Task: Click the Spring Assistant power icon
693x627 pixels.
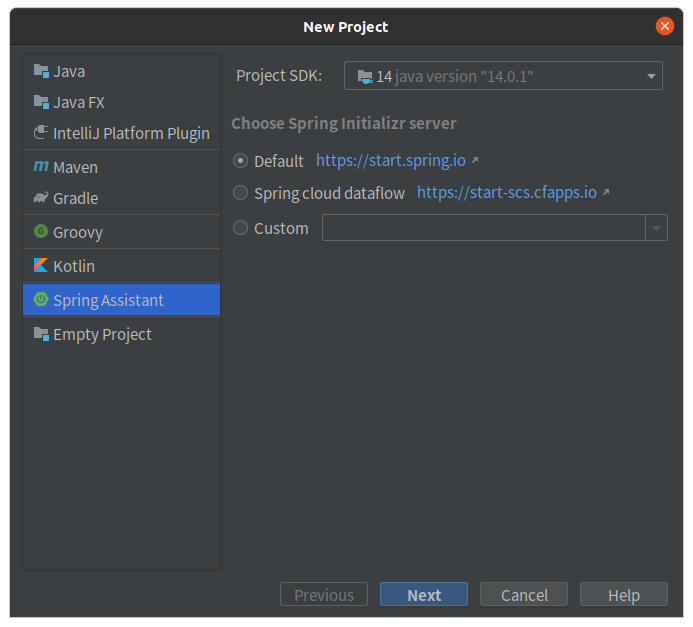Action: click(x=41, y=299)
